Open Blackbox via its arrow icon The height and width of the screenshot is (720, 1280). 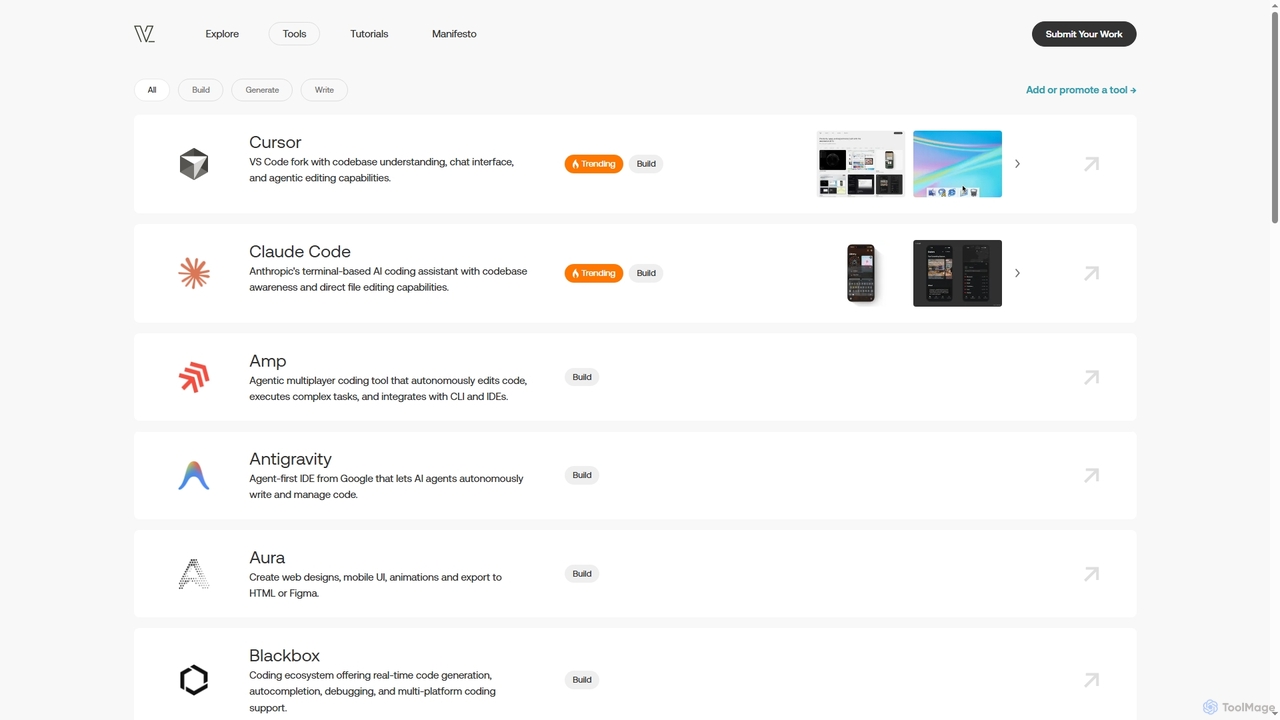1091,680
